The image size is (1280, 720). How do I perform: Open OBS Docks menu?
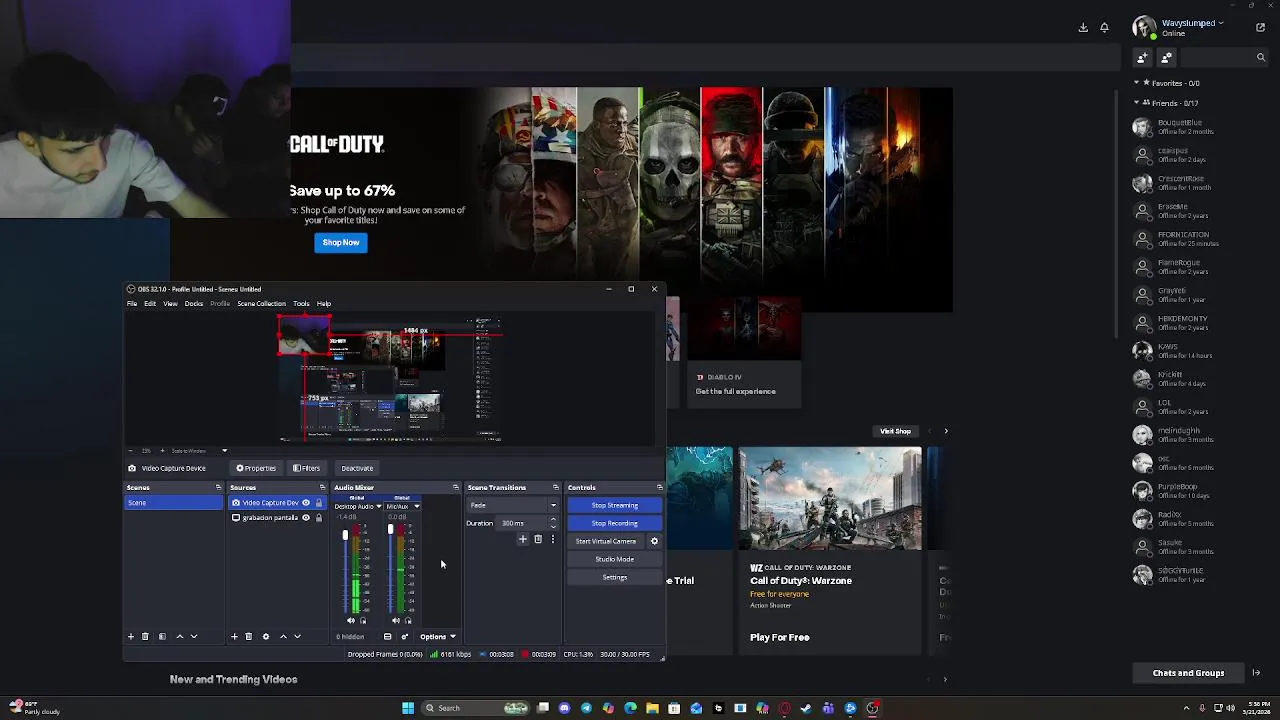pos(194,304)
